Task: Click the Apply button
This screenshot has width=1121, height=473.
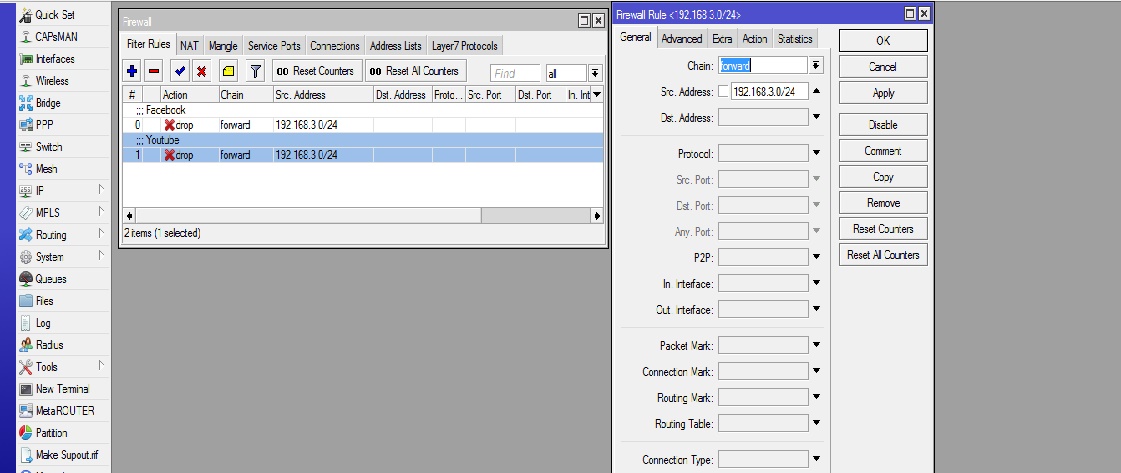Action: point(883,93)
